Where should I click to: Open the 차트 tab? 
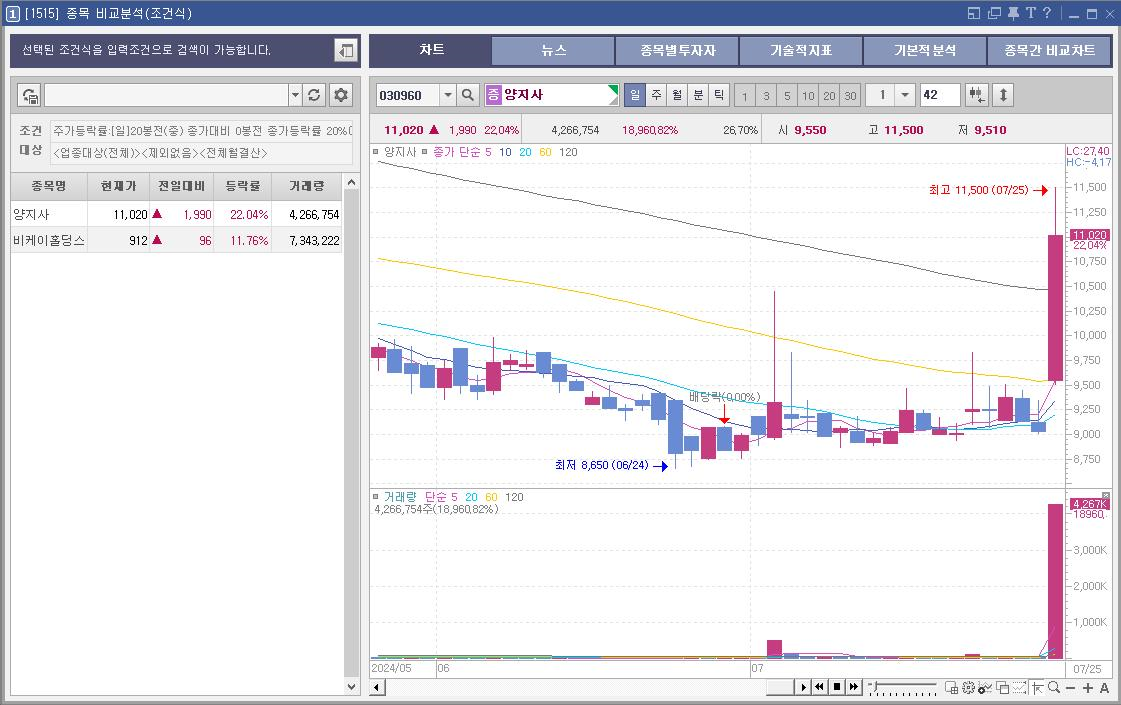click(431, 50)
